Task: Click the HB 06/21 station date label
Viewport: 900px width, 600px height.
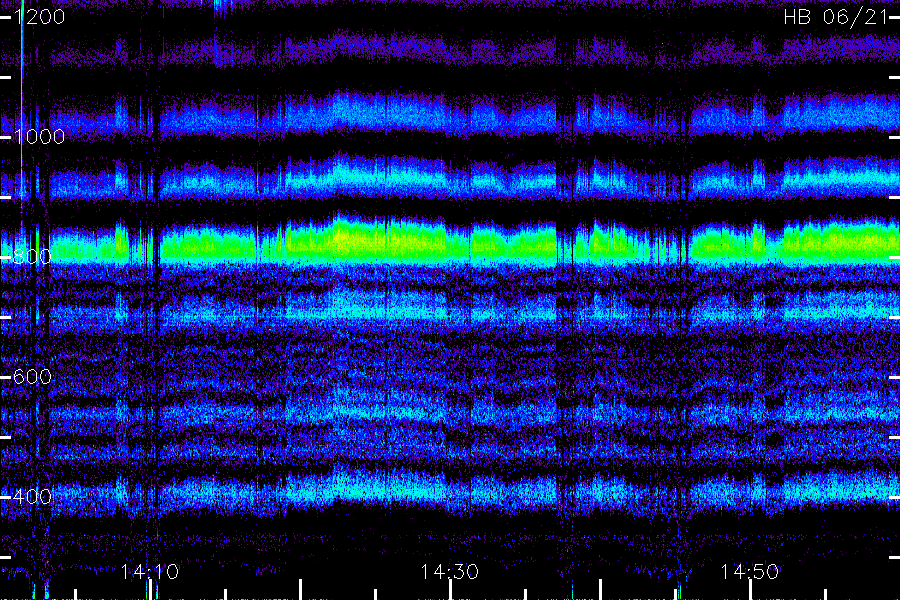Action: pyautogui.click(x=836, y=17)
